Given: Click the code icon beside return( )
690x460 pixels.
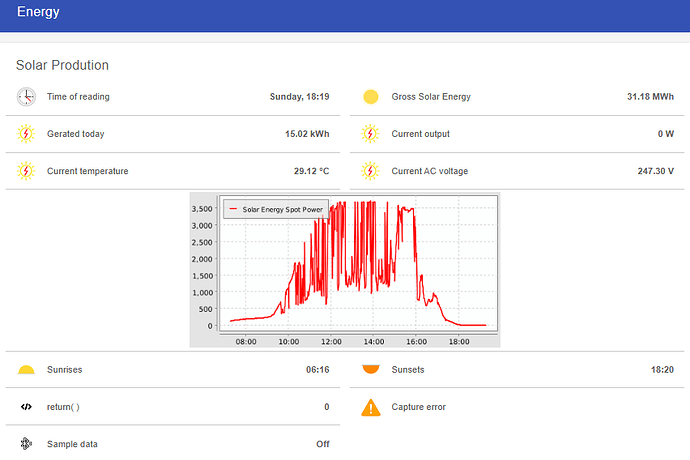Looking at the screenshot, I should coord(26,407).
